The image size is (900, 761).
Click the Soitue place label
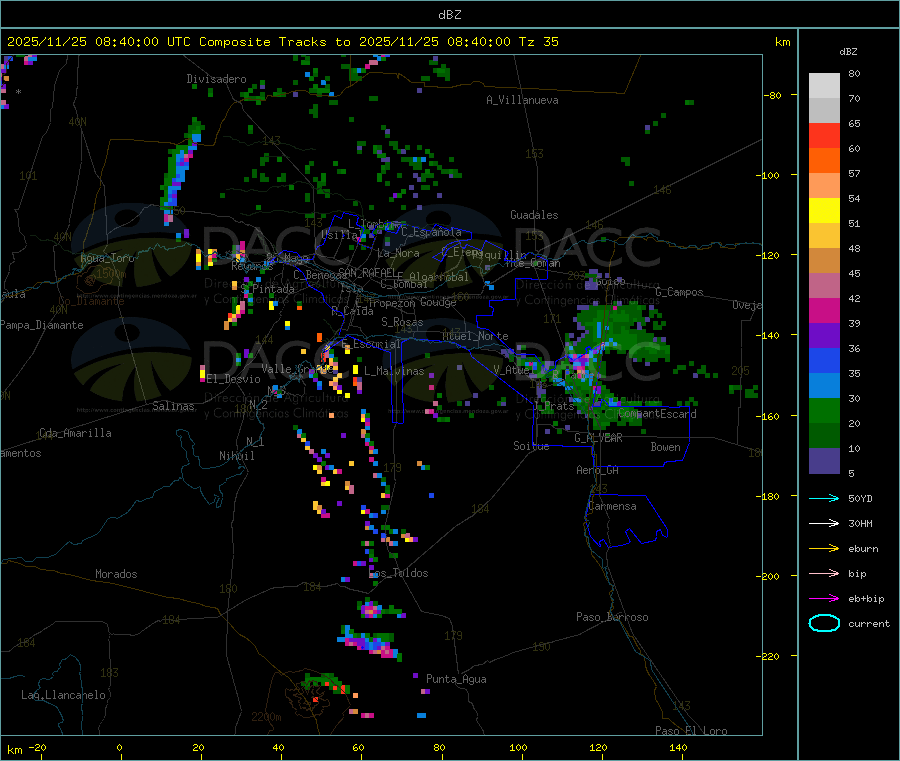click(531, 446)
